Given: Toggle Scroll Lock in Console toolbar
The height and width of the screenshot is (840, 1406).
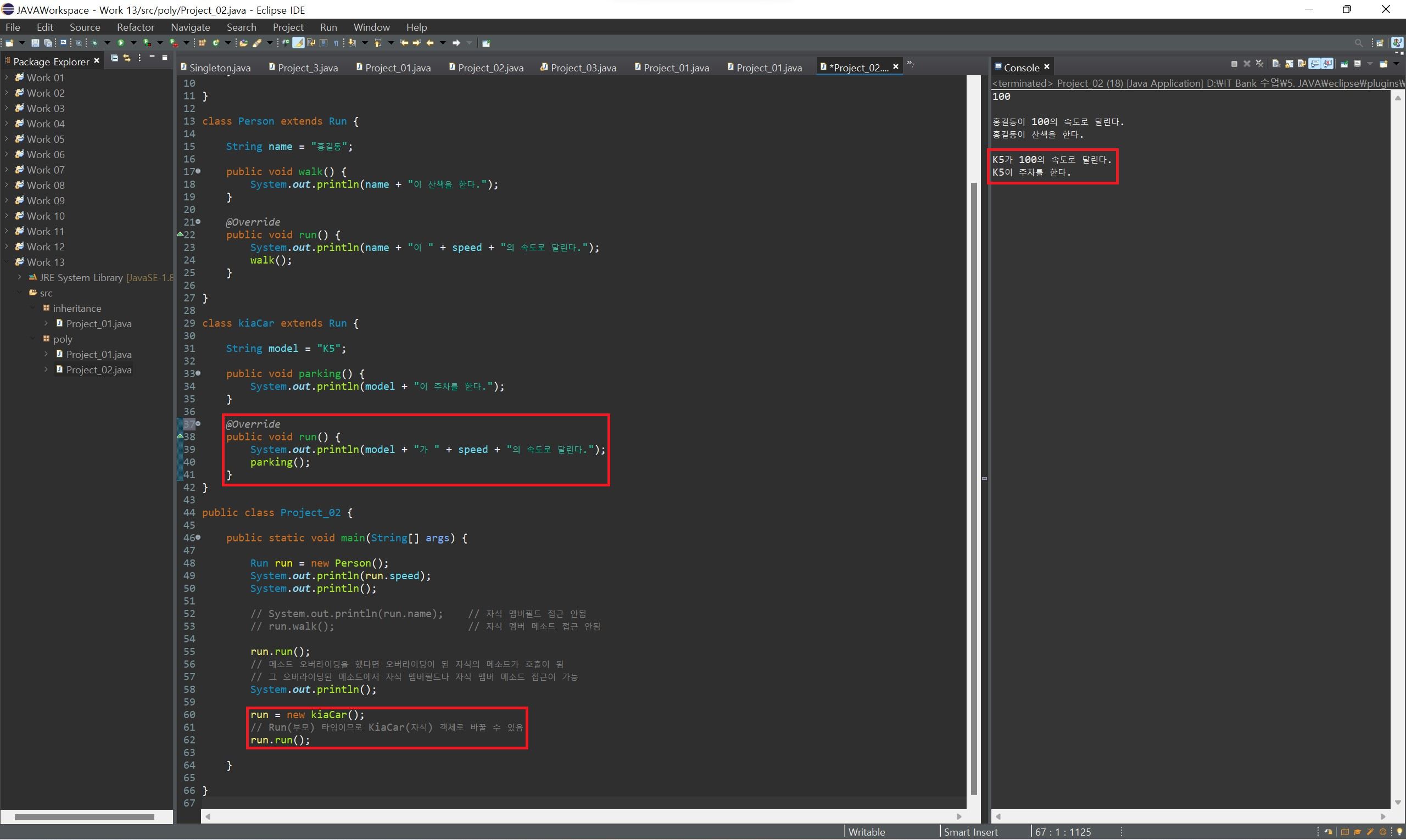Looking at the screenshot, I should click(1290, 64).
